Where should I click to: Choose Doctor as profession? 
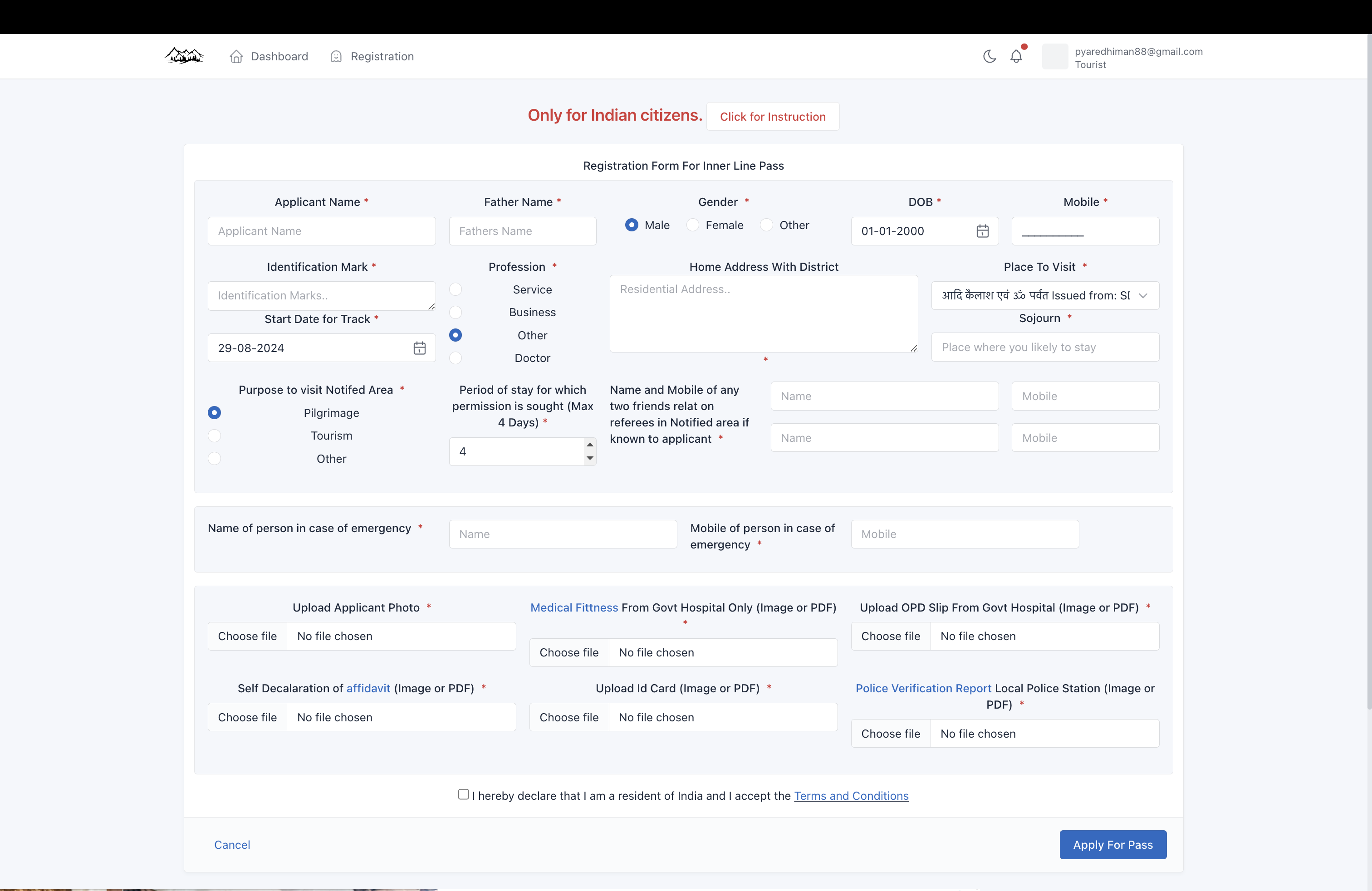pos(456,358)
